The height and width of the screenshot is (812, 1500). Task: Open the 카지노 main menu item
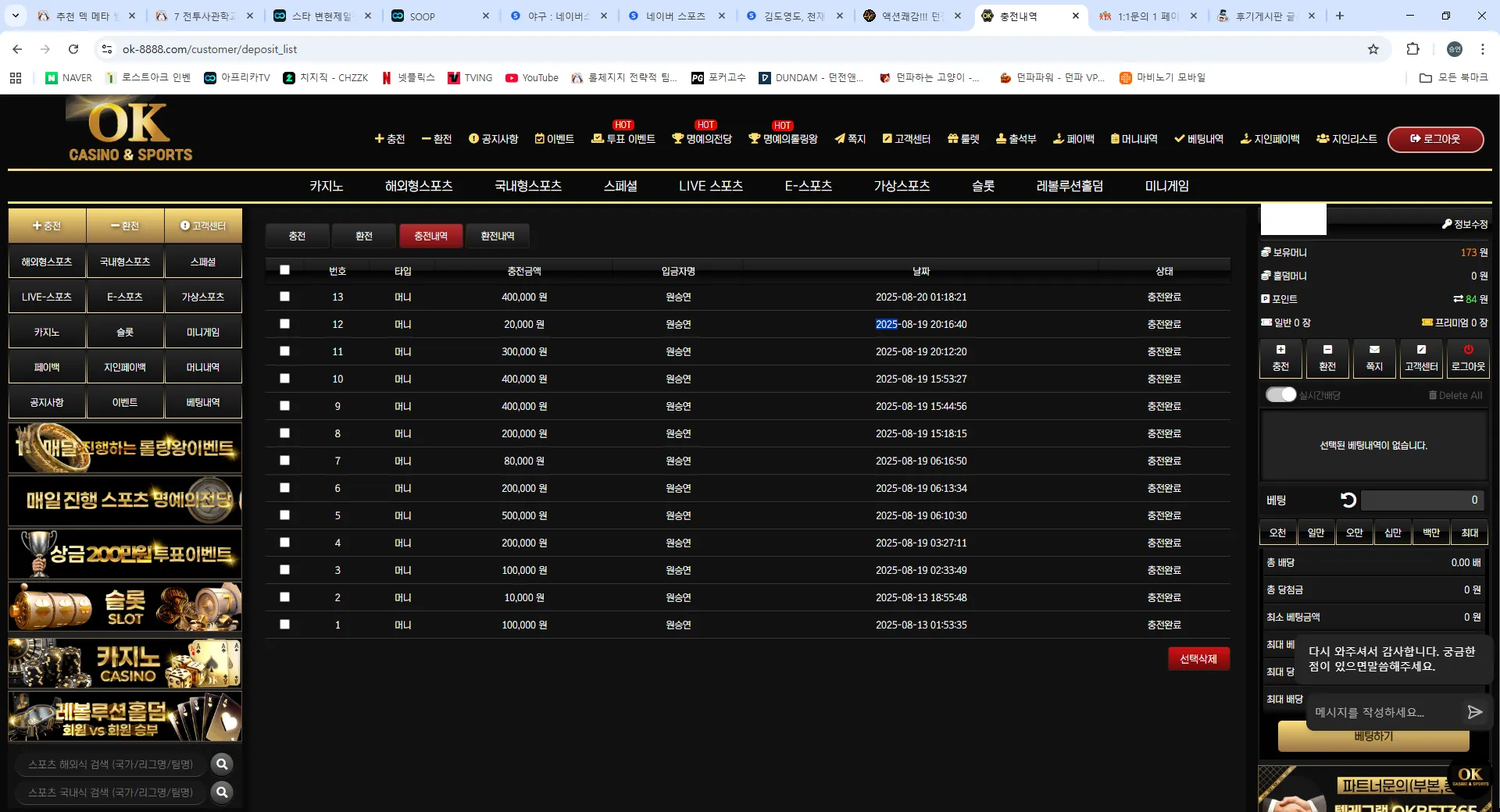327,186
